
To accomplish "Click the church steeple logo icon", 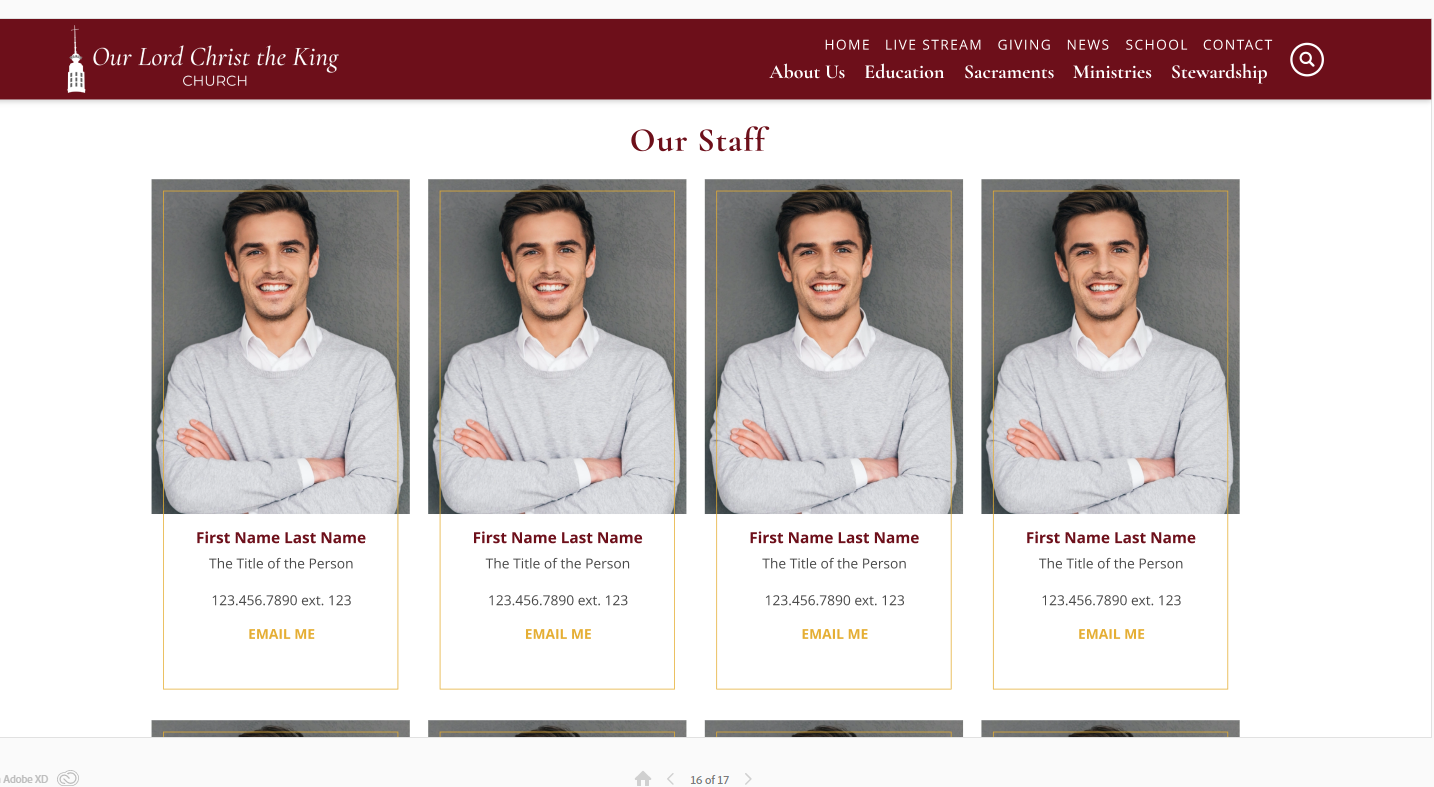I will click(x=76, y=60).
